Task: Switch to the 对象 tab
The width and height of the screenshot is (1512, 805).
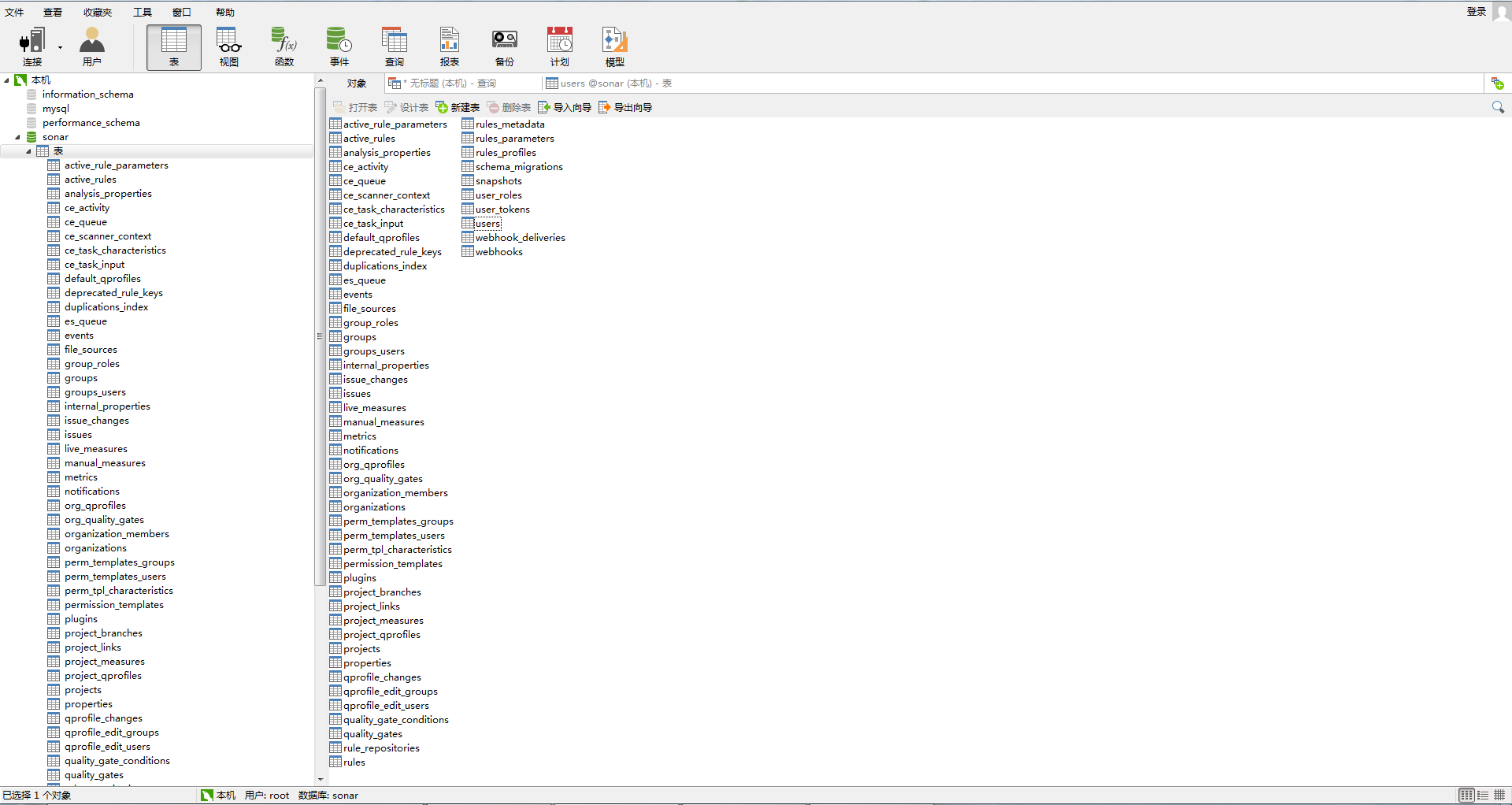Action: point(357,83)
